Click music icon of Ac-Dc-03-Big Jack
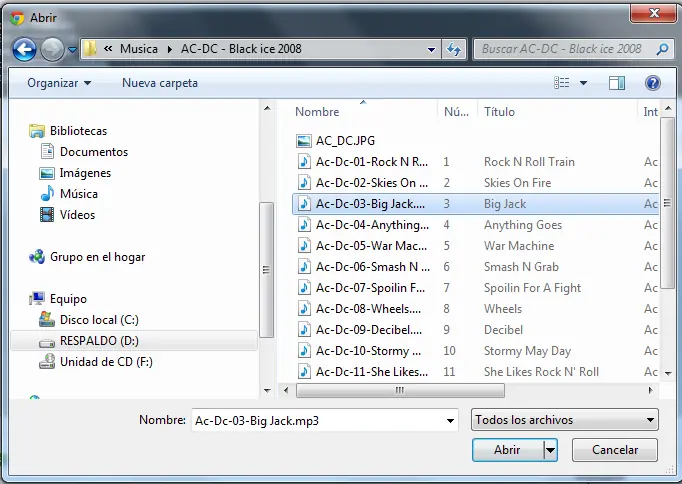This screenshot has height=484, width=682. [x=304, y=204]
